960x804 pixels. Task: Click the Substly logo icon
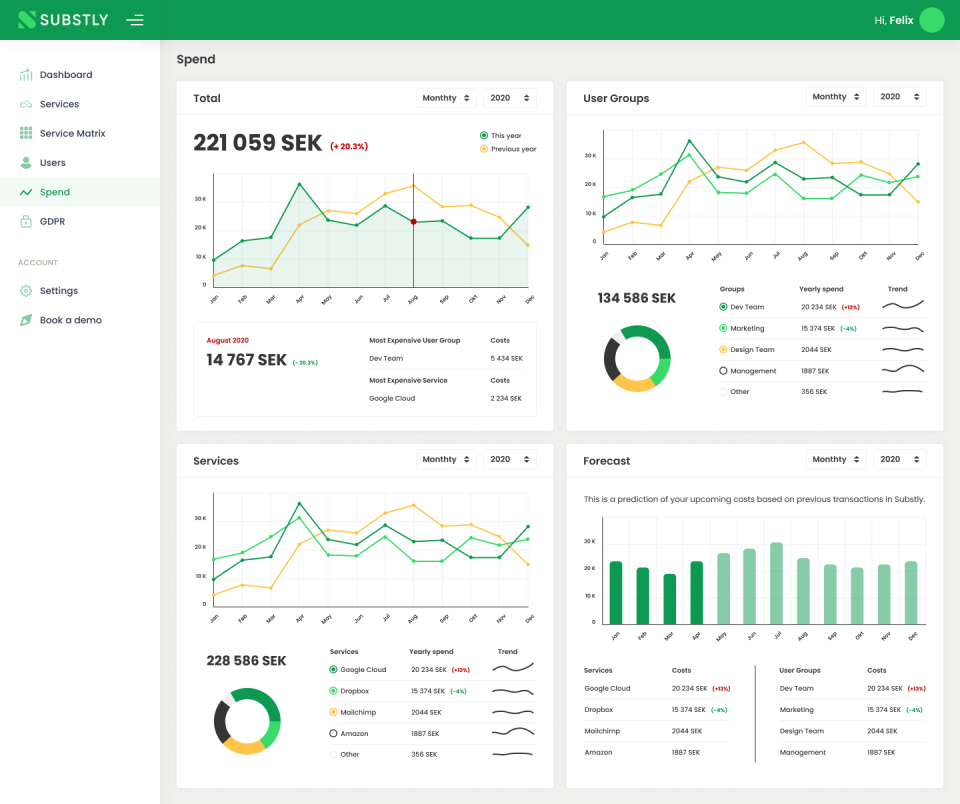pyautogui.click(x=26, y=20)
